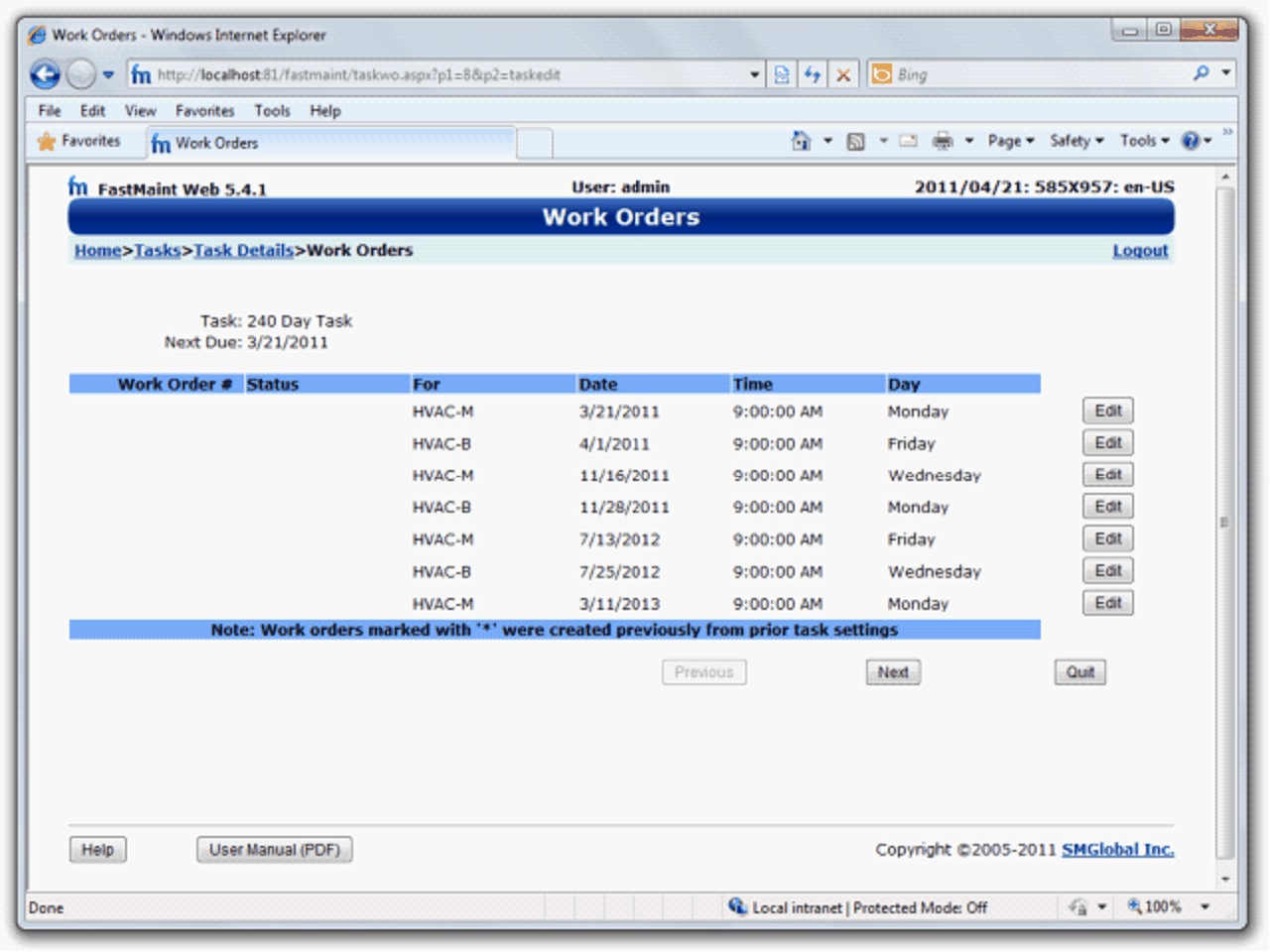1270x952 pixels.
Task: Click the Bing provider icon
Action: 881,74
